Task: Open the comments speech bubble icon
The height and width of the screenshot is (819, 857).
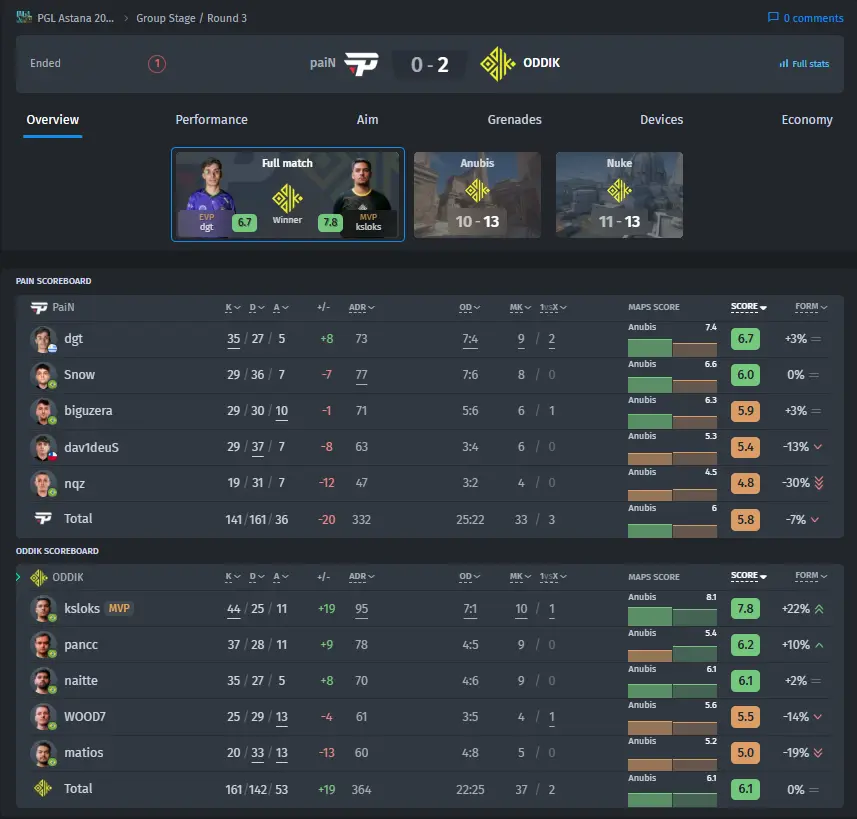Action: point(773,17)
